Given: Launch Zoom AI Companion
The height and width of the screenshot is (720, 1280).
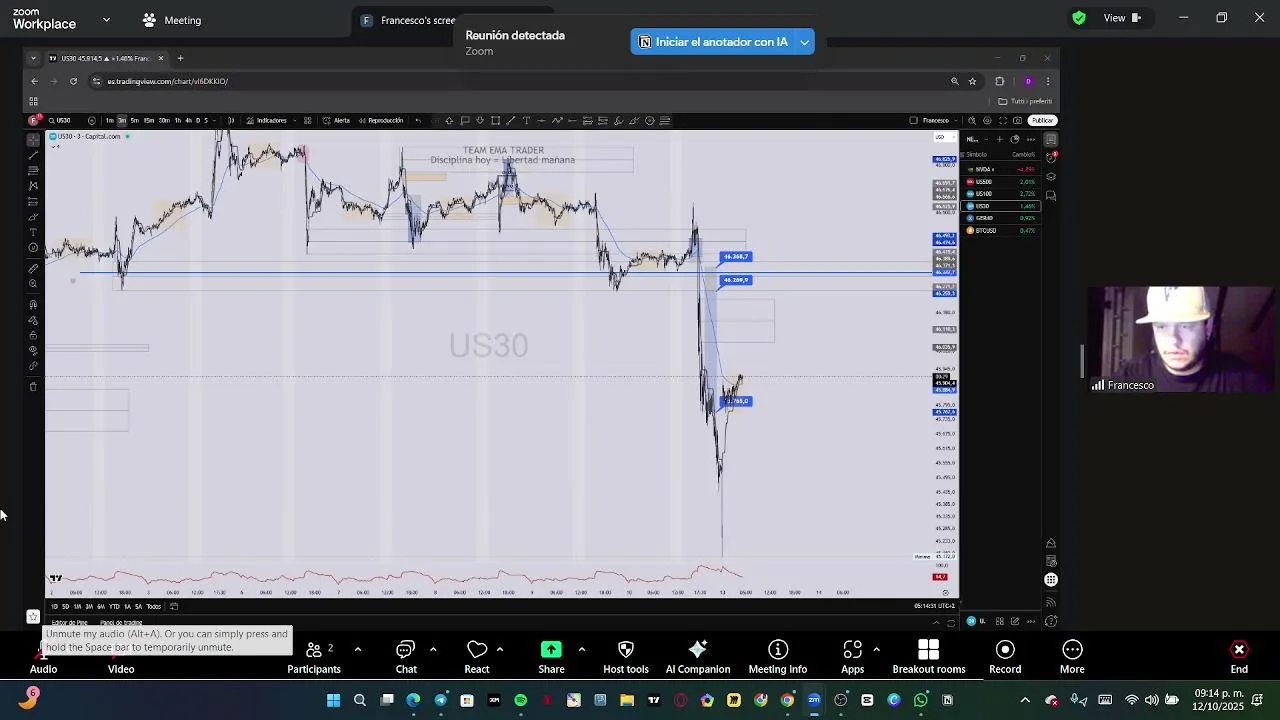Looking at the screenshot, I should coord(698,657).
